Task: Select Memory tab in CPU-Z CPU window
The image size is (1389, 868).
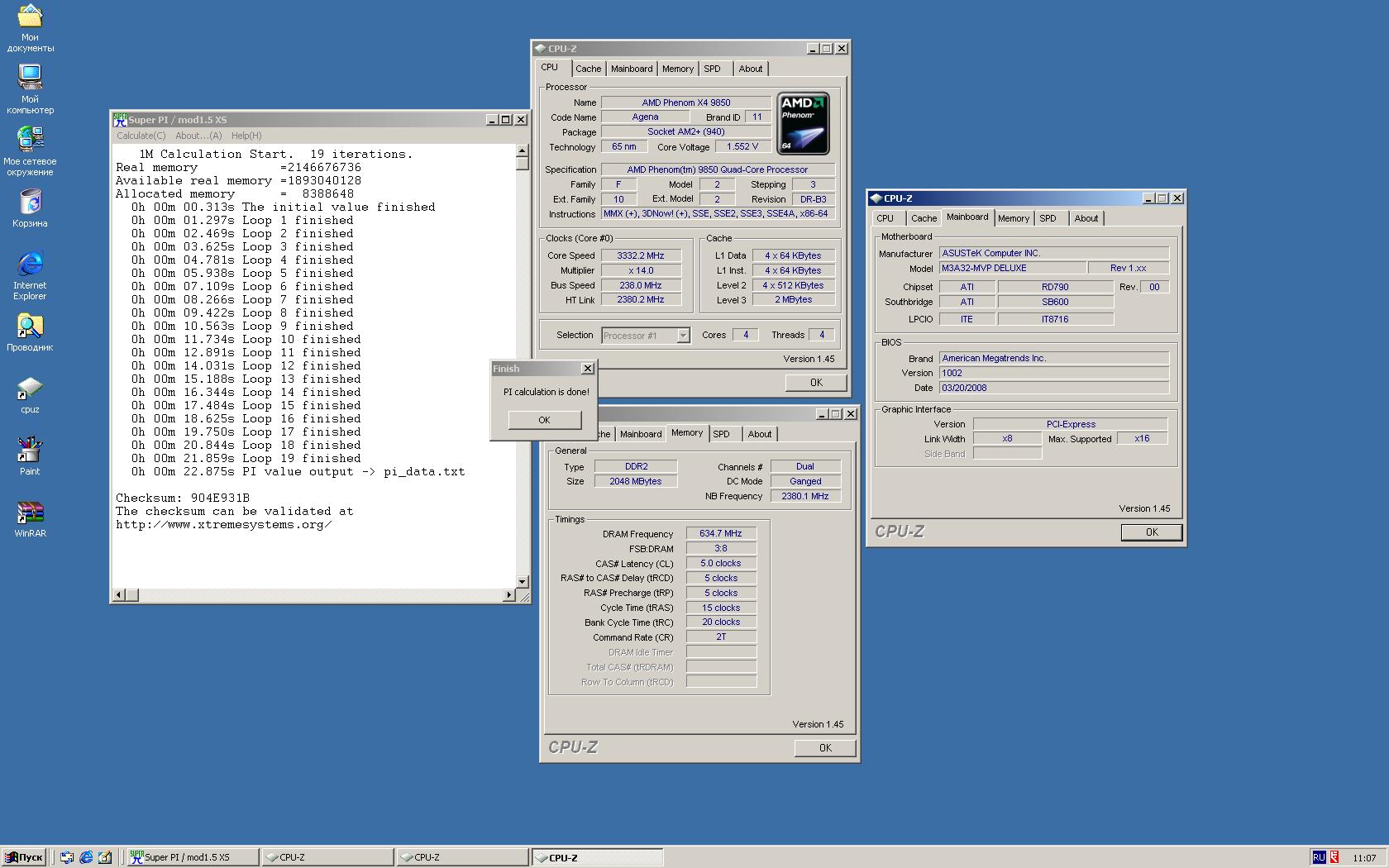Action: (x=678, y=69)
